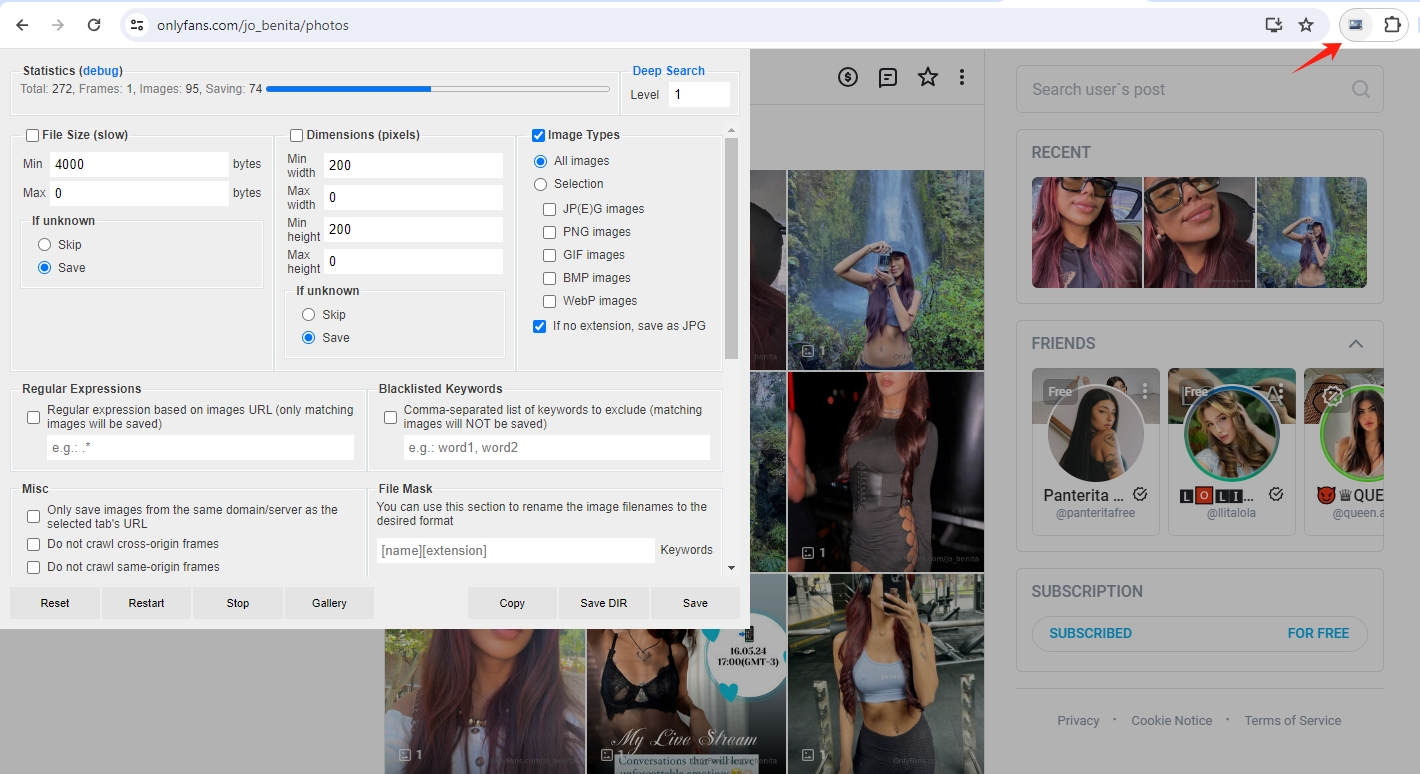Click the statistics progress bar
This screenshot has height=774, width=1420.
(437, 89)
